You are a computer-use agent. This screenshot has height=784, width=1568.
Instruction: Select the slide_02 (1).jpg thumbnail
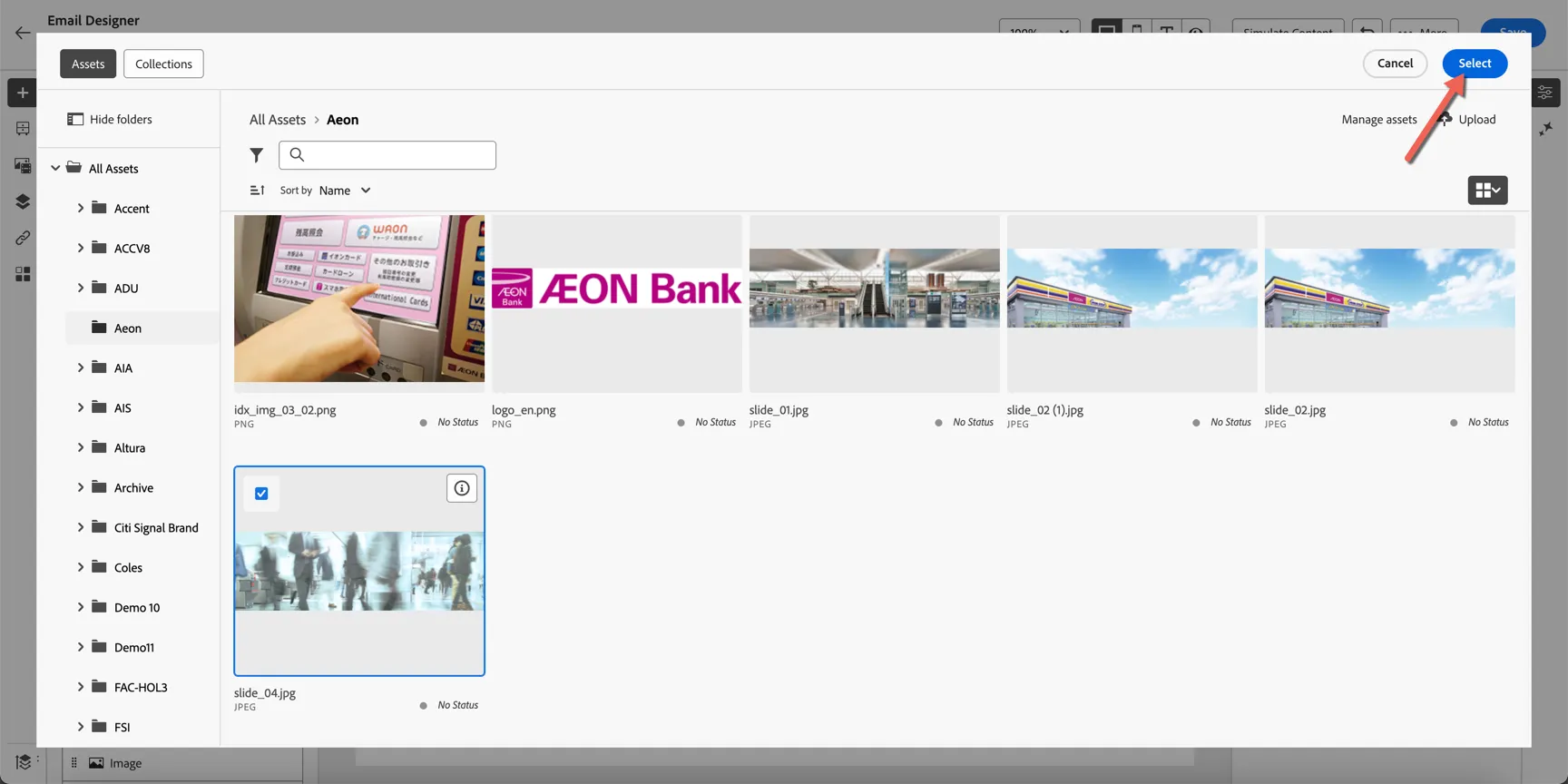1132,304
